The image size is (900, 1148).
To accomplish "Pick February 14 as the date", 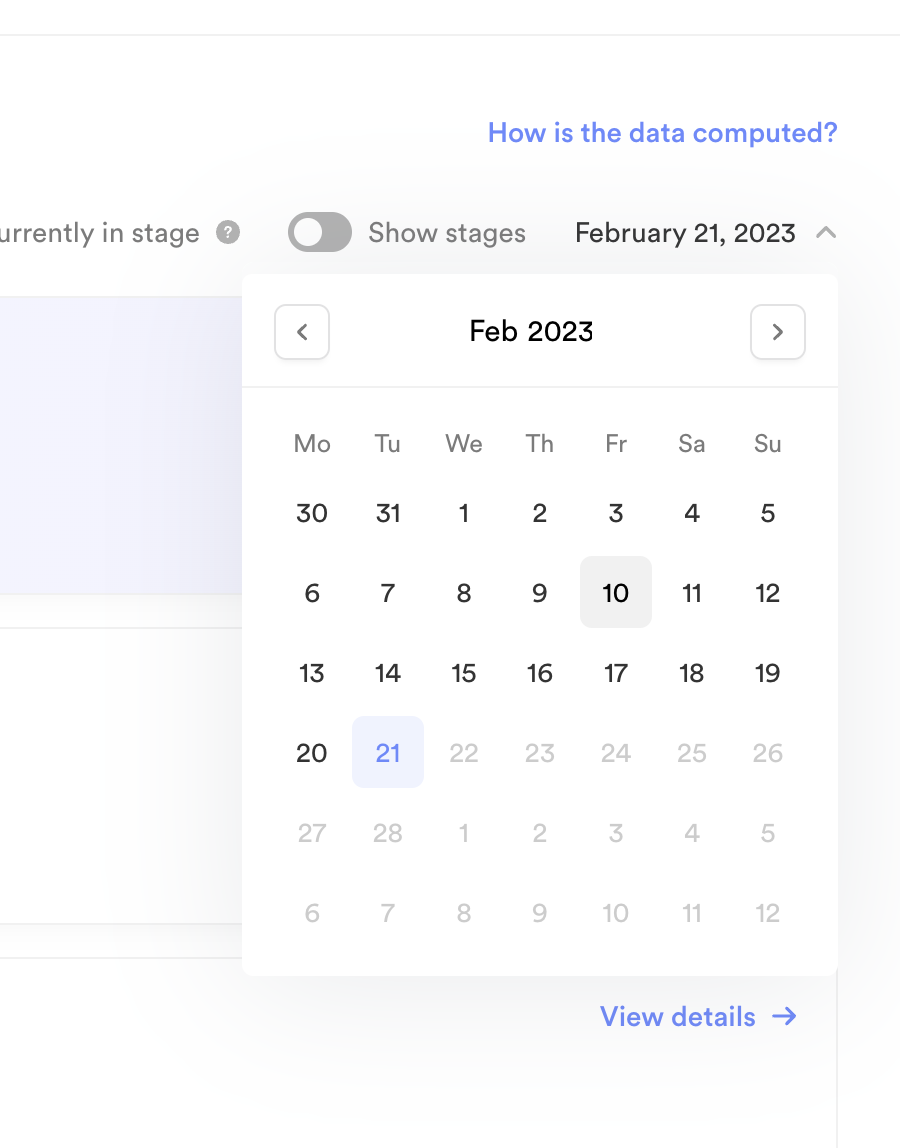I will pyautogui.click(x=388, y=673).
